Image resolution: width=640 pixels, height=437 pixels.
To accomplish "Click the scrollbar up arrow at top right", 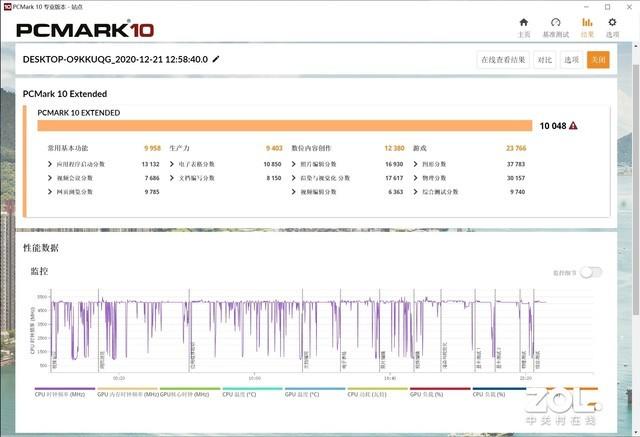I will coord(636,47).
